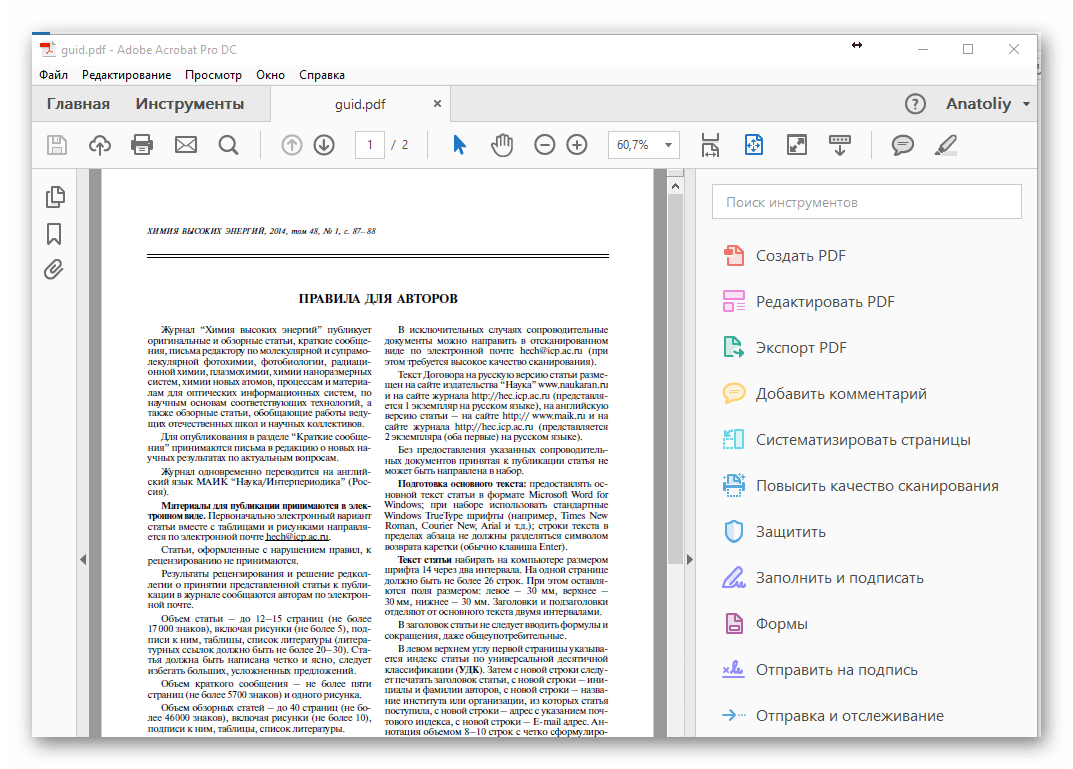The image size is (1073, 769).
Task: Select Экспорт PDF in tools list
Action: tap(800, 348)
